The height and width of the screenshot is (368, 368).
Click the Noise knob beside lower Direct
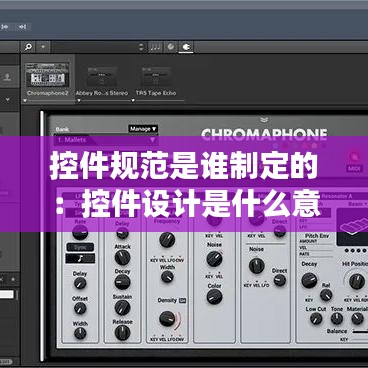257,266
